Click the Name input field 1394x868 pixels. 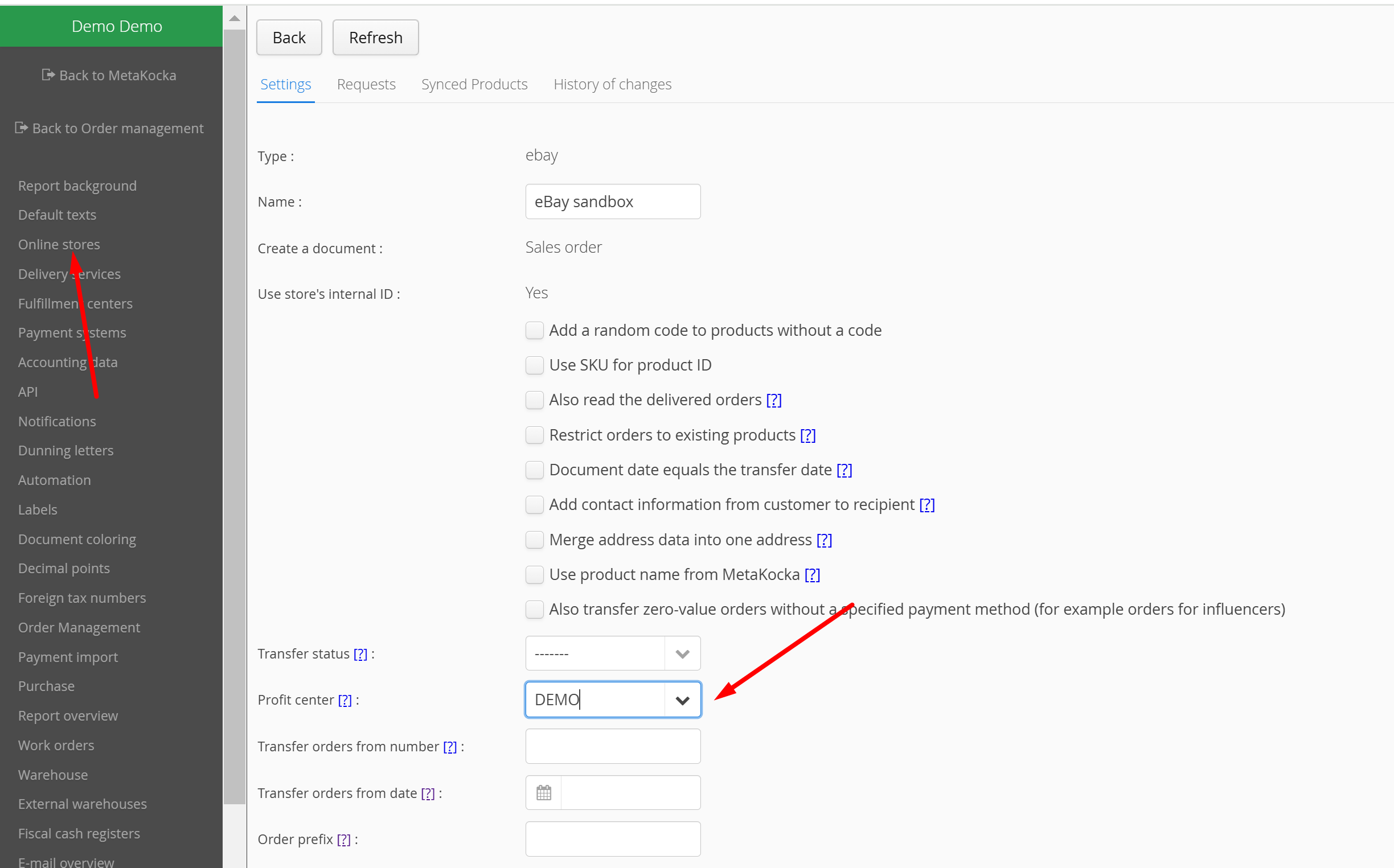point(612,201)
